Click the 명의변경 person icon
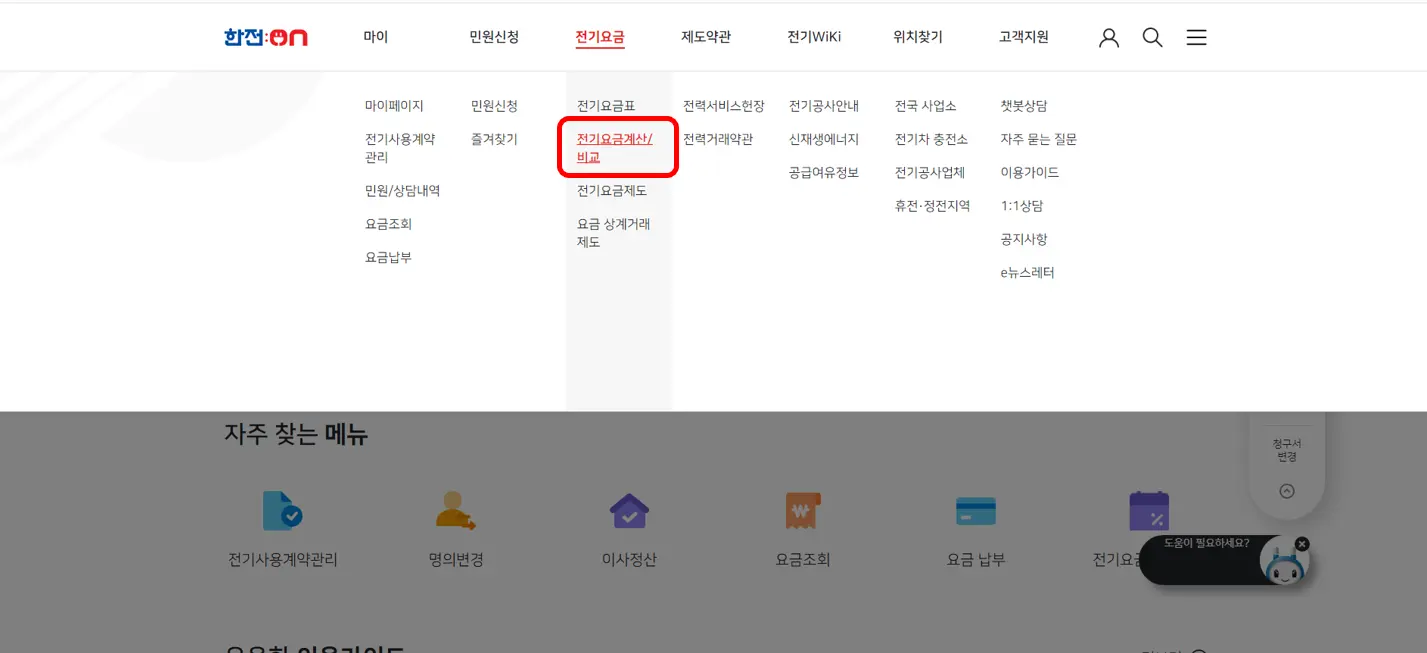 453,513
